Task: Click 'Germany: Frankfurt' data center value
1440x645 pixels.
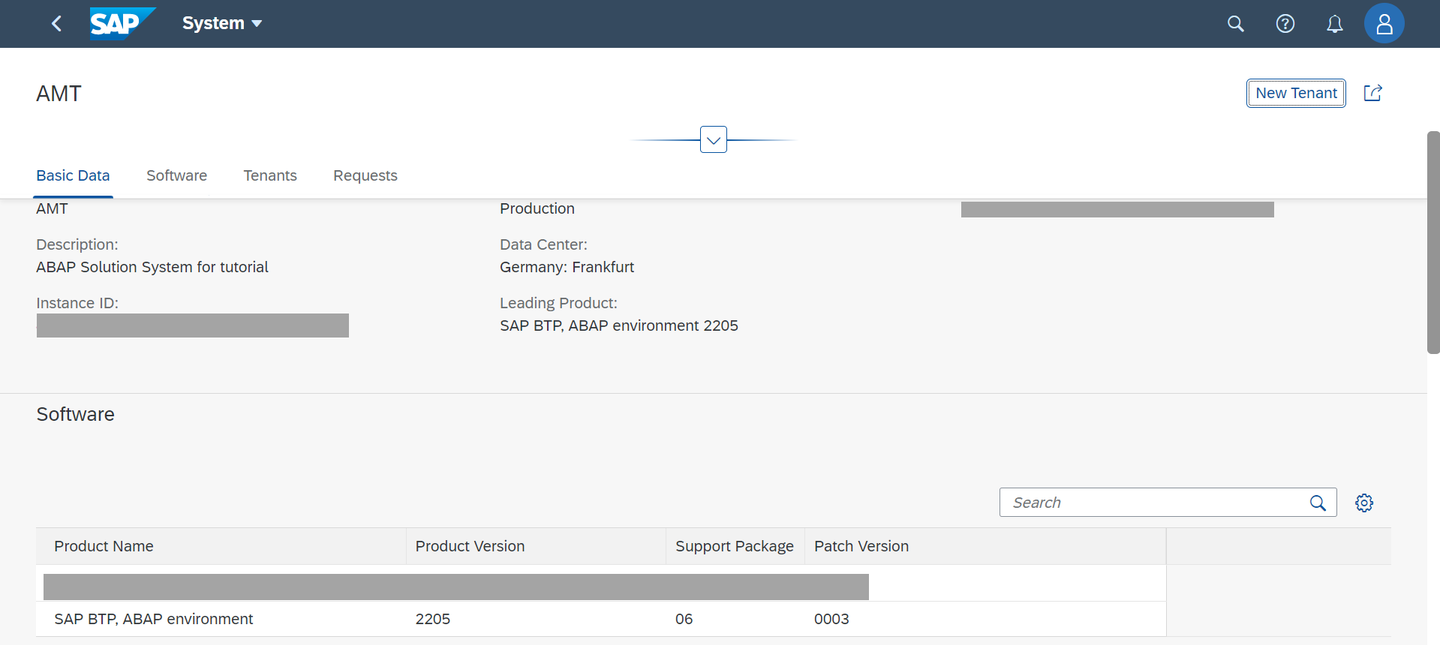Action: pos(567,267)
